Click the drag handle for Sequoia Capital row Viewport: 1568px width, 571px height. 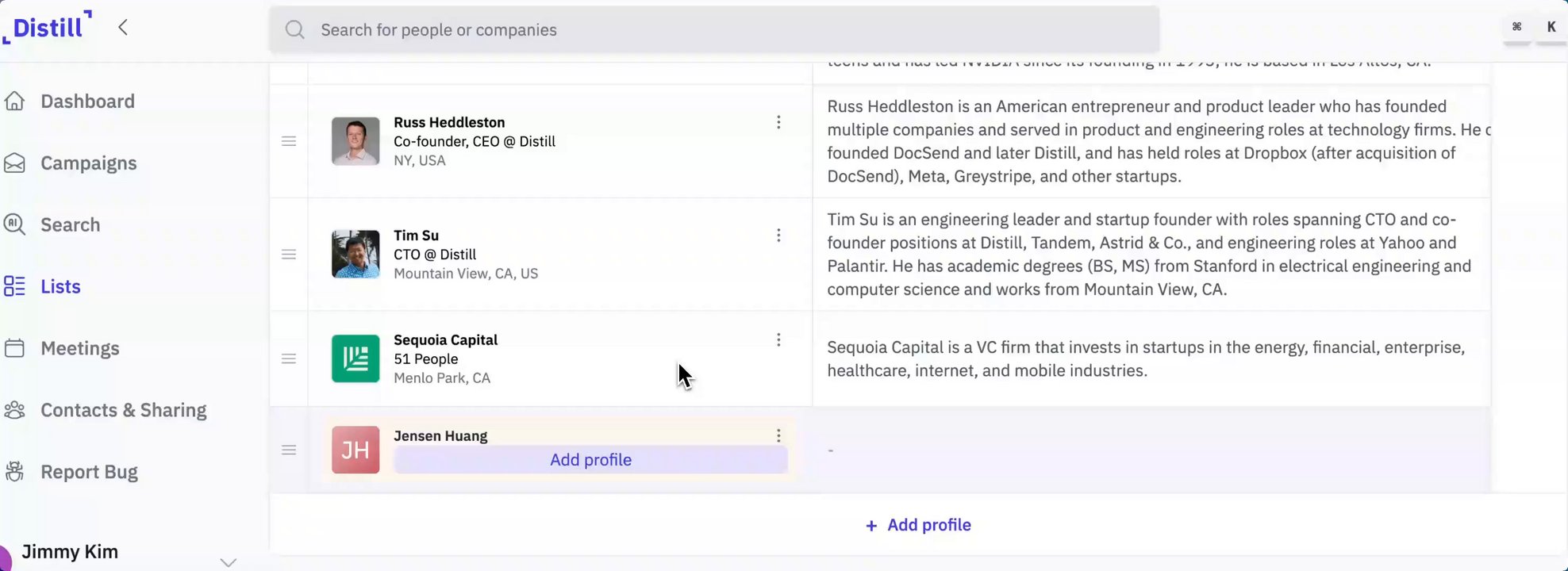(289, 359)
